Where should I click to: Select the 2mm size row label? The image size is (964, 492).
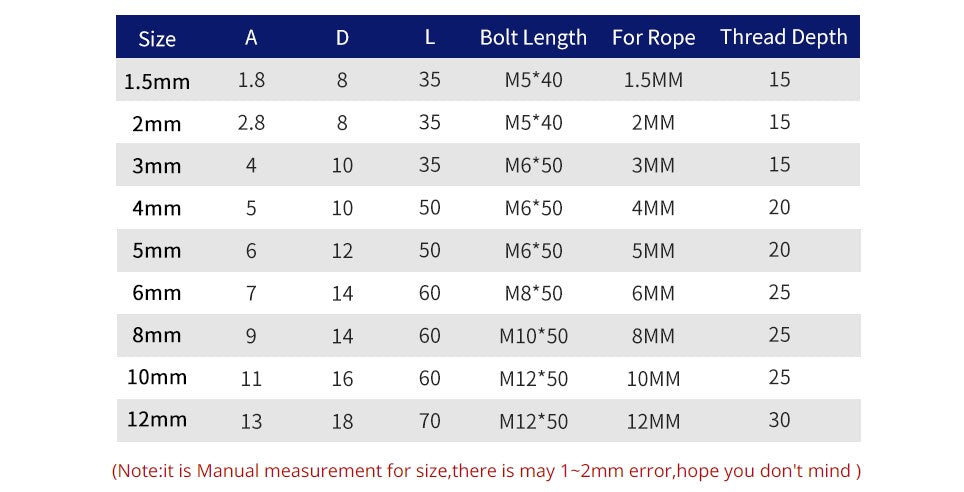157,124
